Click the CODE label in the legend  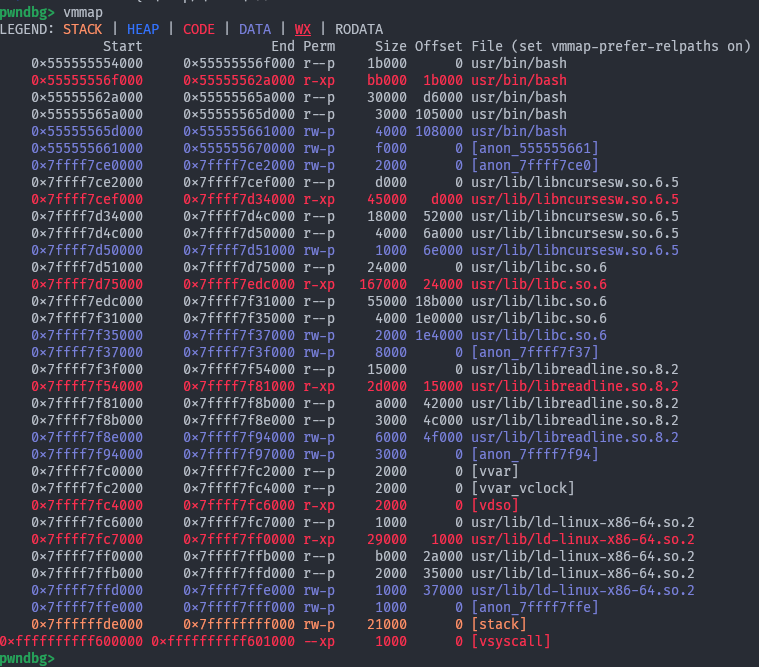(199, 29)
